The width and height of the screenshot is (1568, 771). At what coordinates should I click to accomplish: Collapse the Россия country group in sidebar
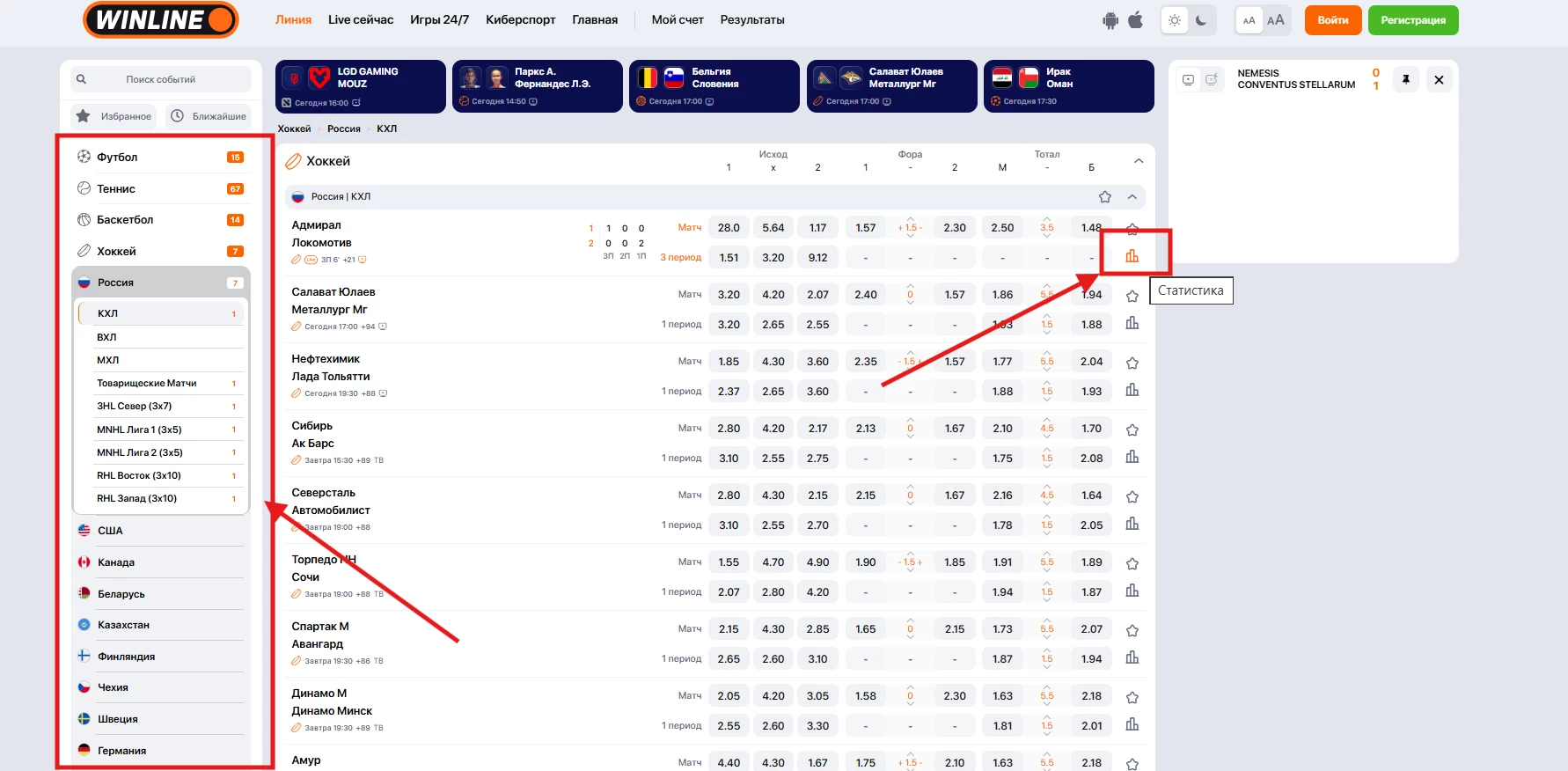(x=161, y=283)
